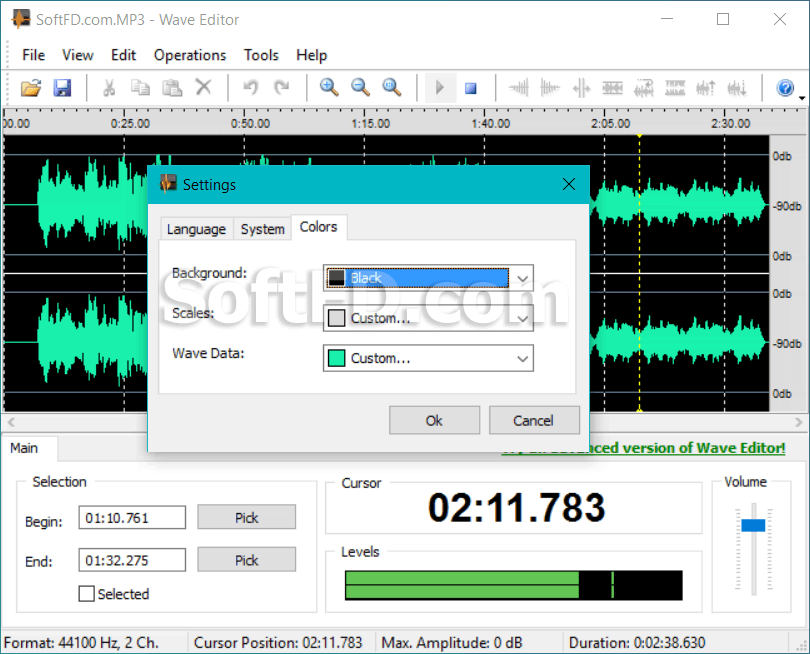Click the reverse waveform toolbar icon

coord(644,88)
